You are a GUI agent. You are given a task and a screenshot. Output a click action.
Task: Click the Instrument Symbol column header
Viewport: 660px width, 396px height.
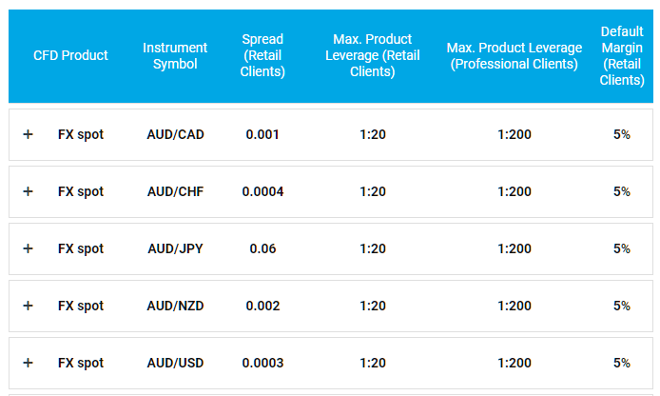point(175,56)
